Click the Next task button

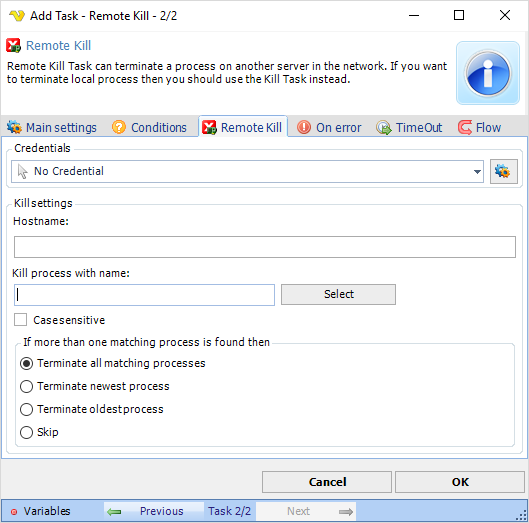pos(306,512)
